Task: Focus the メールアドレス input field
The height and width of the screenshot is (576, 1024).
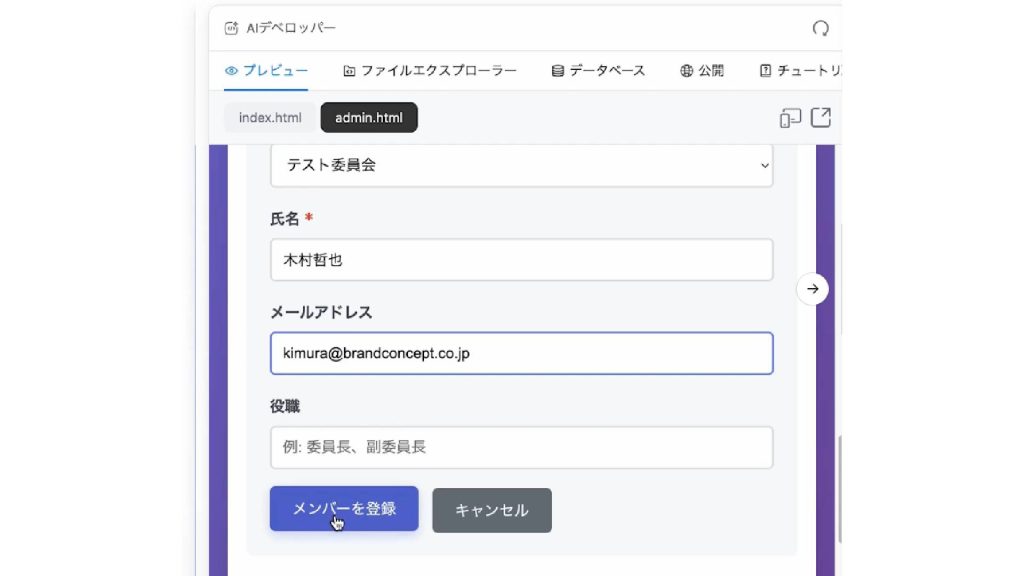Action: click(x=521, y=353)
